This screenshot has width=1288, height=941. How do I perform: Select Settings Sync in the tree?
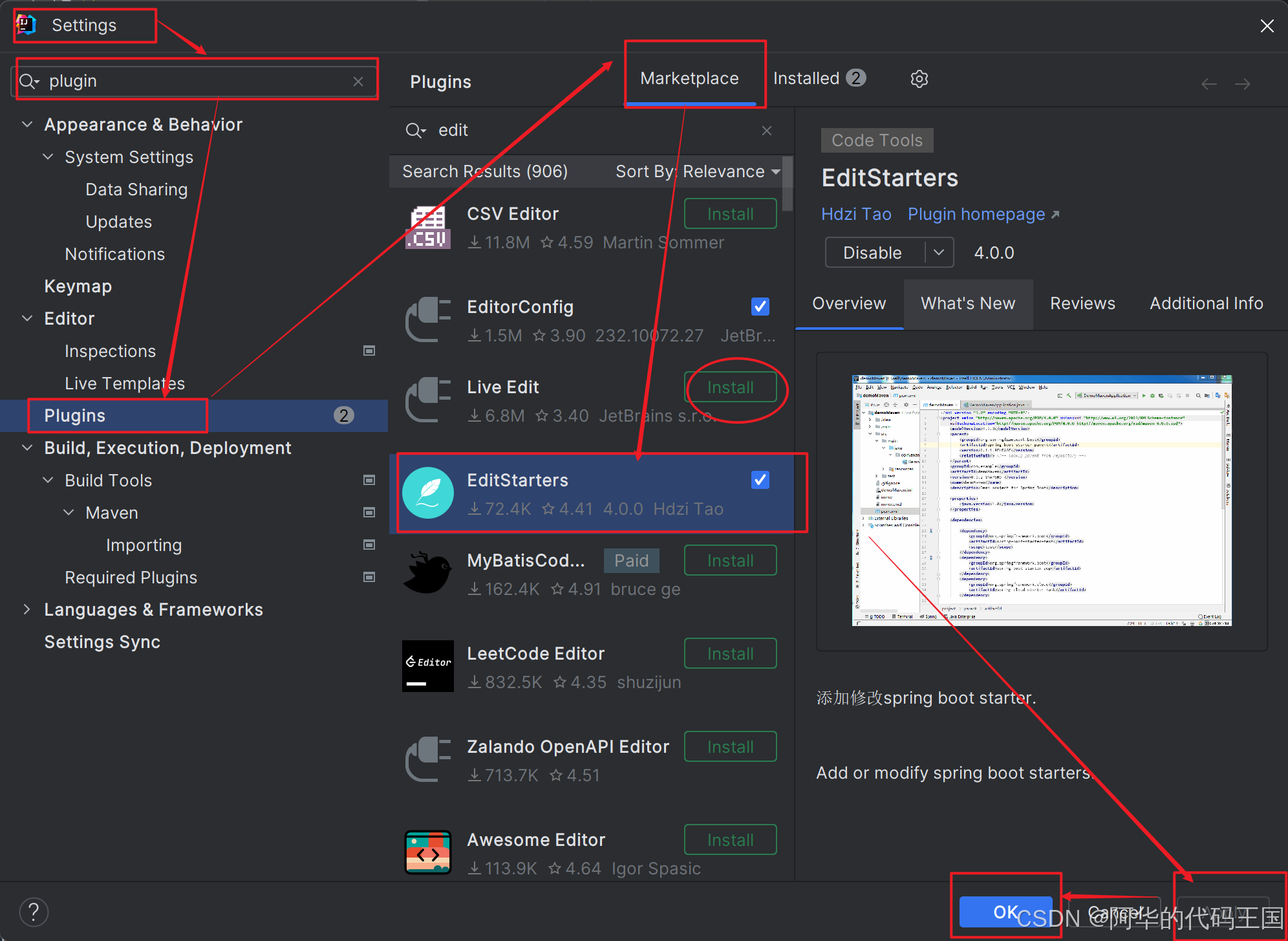point(102,642)
